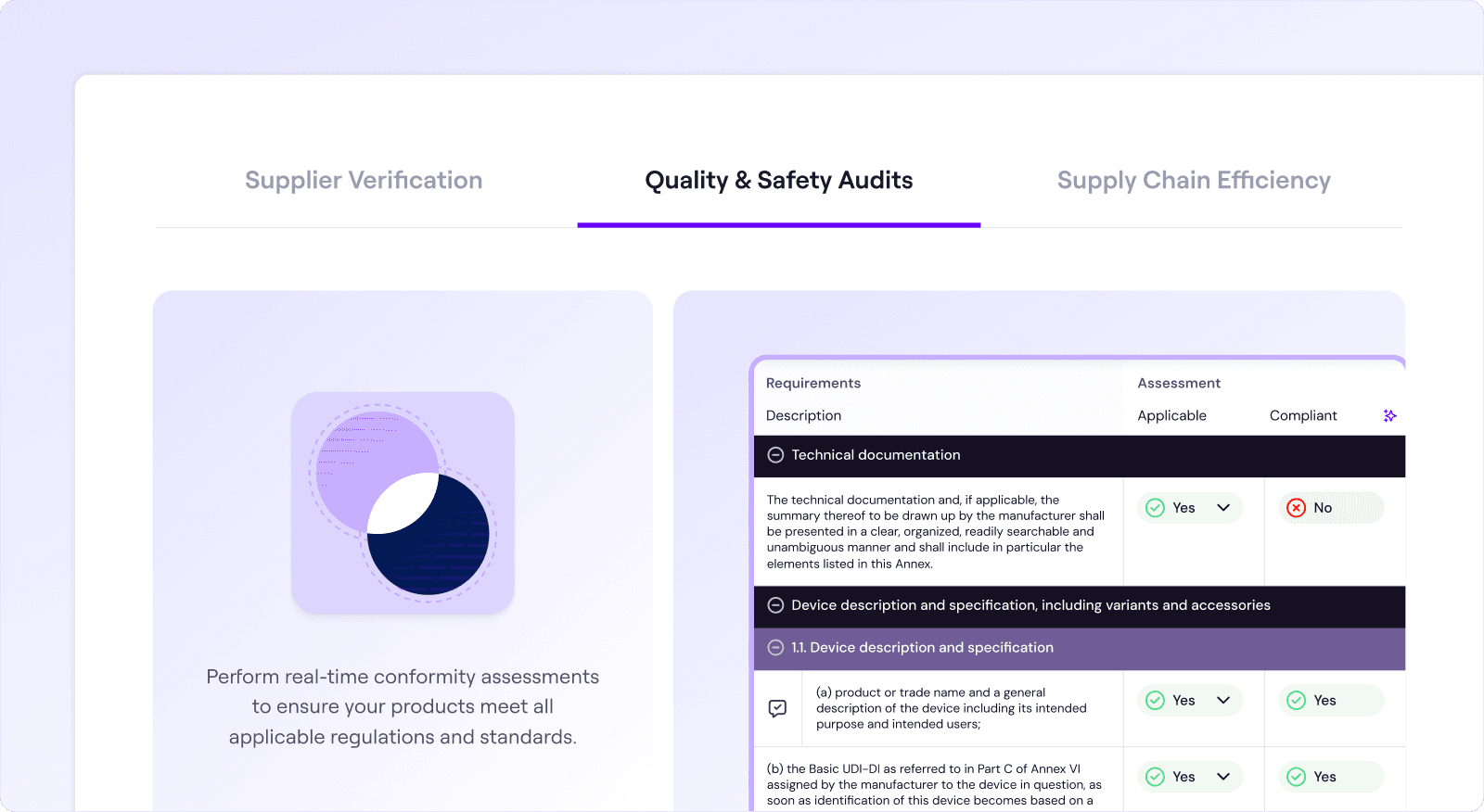Open the Applicable Yes dropdown on row (a)
This screenshot has width=1484, height=812.
pyautogui.click(x=1222, y=701)
